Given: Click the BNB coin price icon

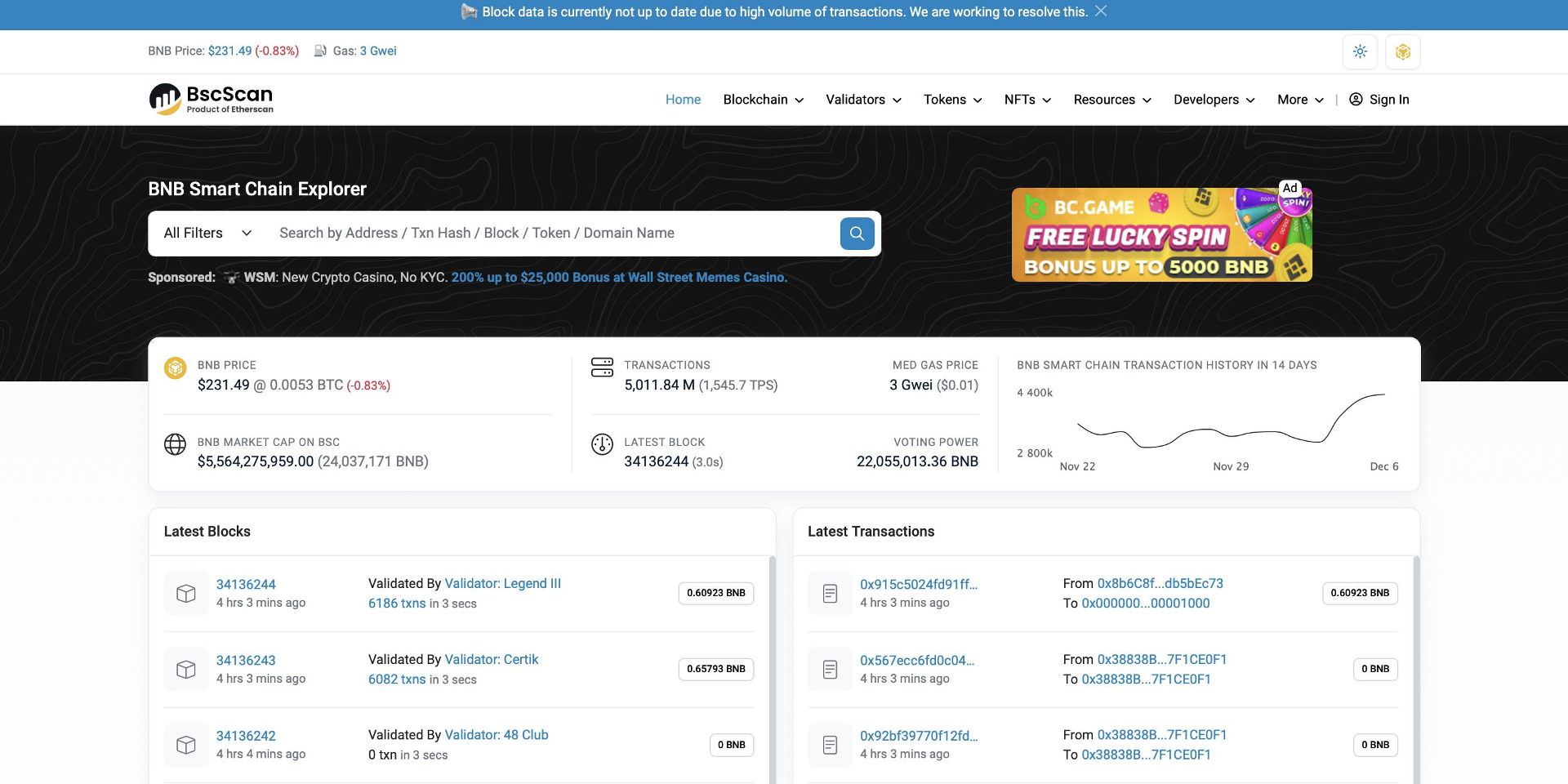Looking at the screenshot, I should pos(176,368).
